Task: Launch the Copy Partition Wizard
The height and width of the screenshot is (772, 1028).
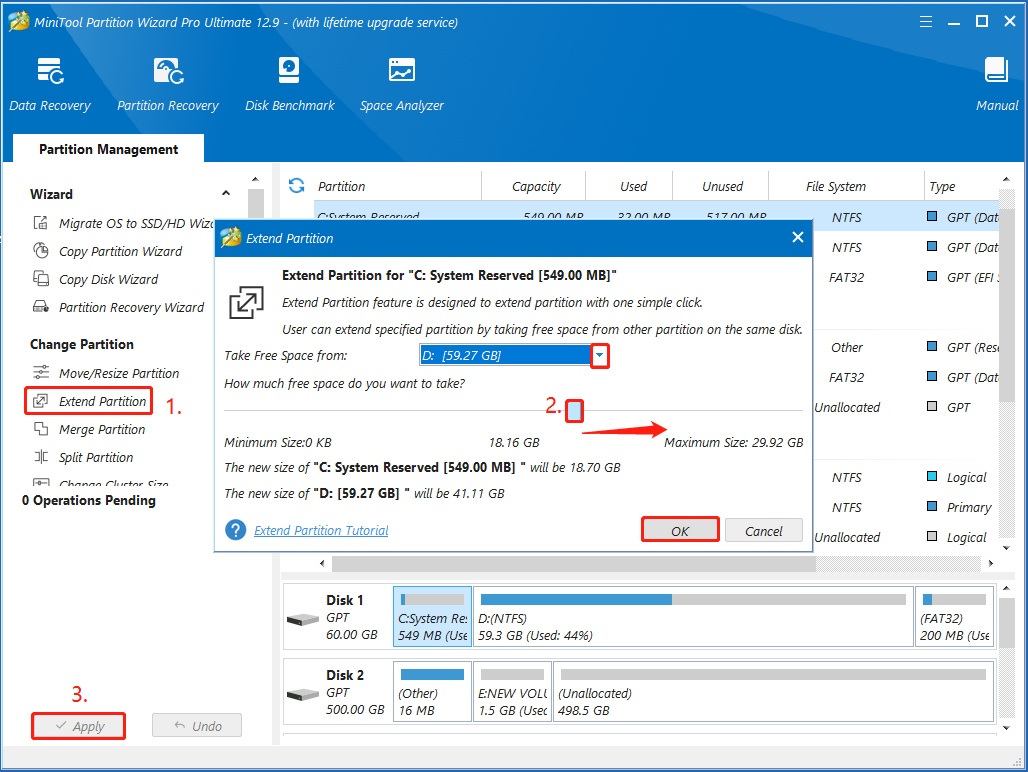Action: click(x=108, y=252)
